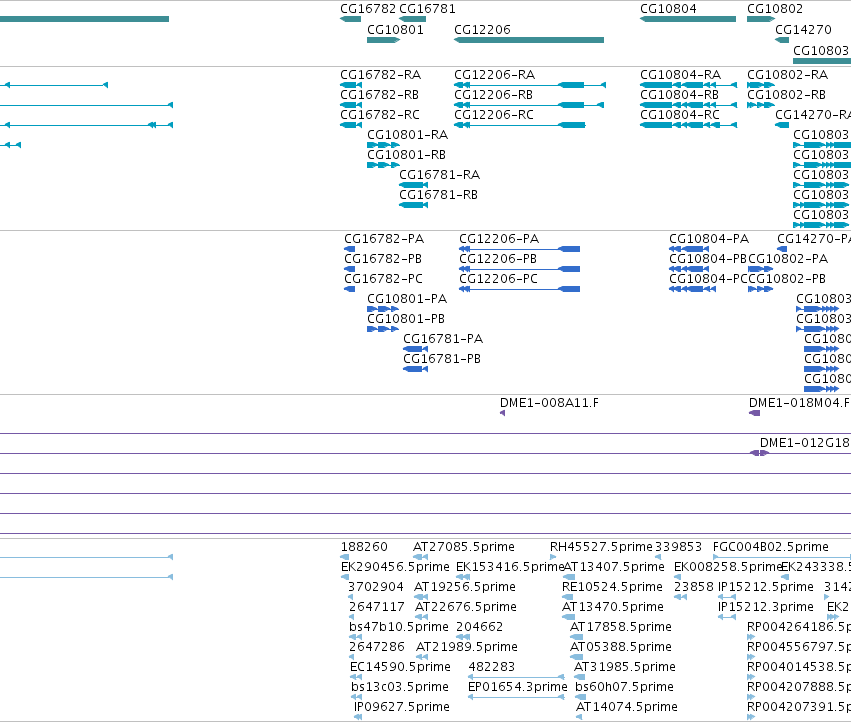Open EST IP15212.5prime
851x722 pixels.
(x=766, y=587)
